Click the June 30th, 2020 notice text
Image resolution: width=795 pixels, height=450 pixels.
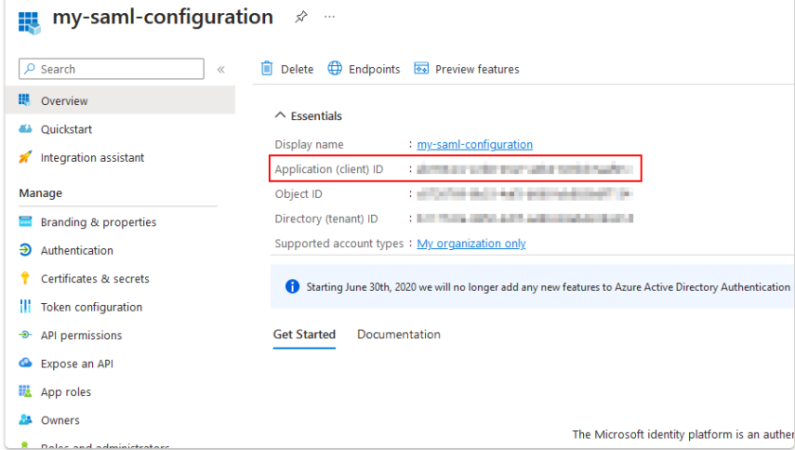pyautogui.click(x=548, y=287)
